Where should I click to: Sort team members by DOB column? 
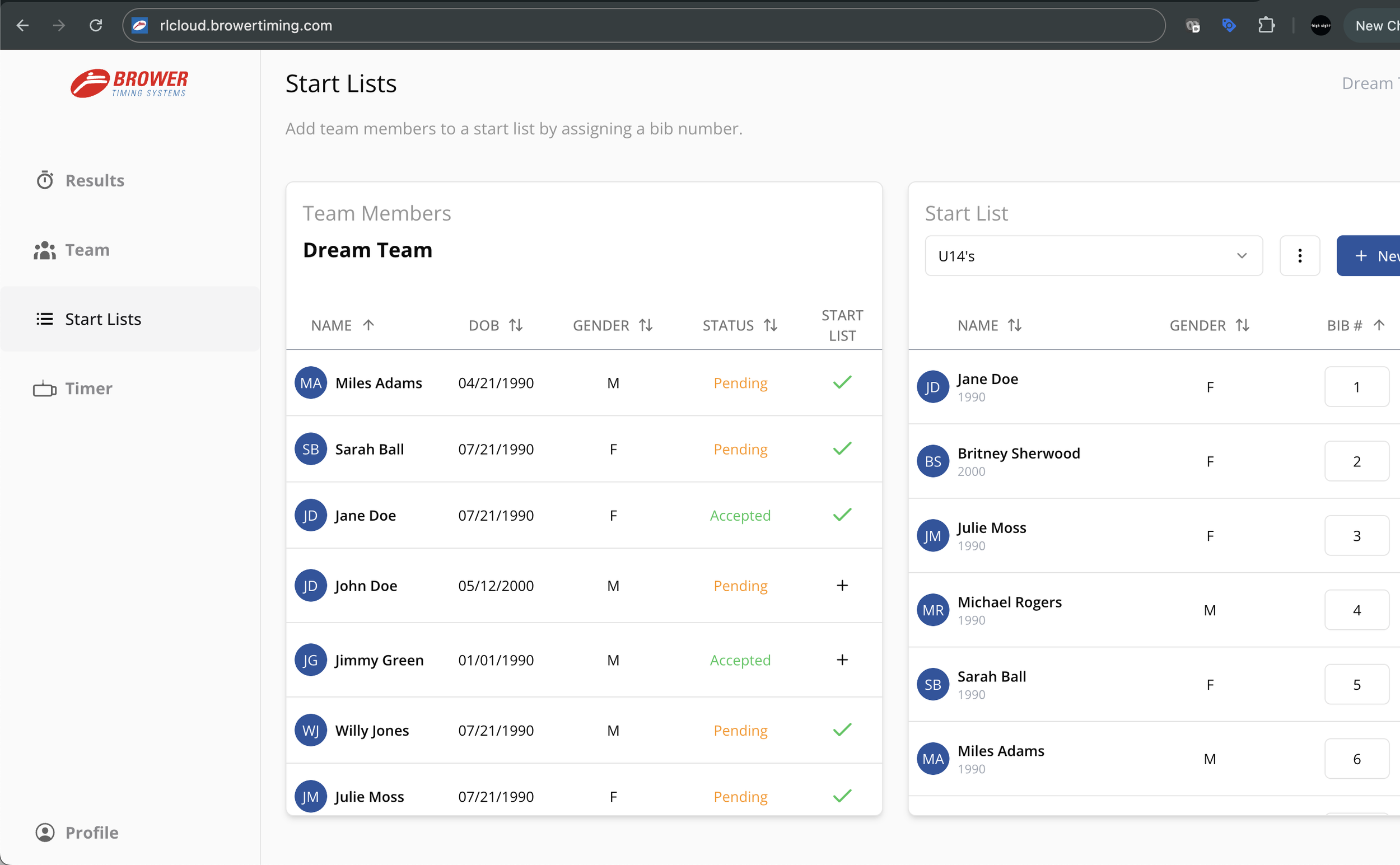pyautogui.click(x=496, y=325)
